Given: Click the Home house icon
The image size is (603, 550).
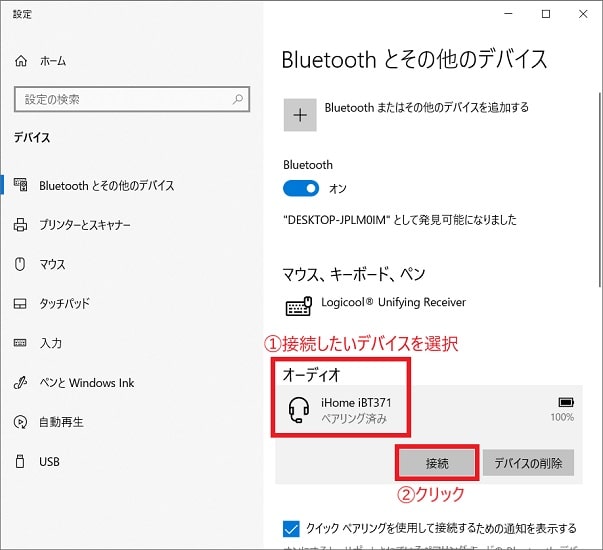Looking at the screenshot, I should (21, 61).
